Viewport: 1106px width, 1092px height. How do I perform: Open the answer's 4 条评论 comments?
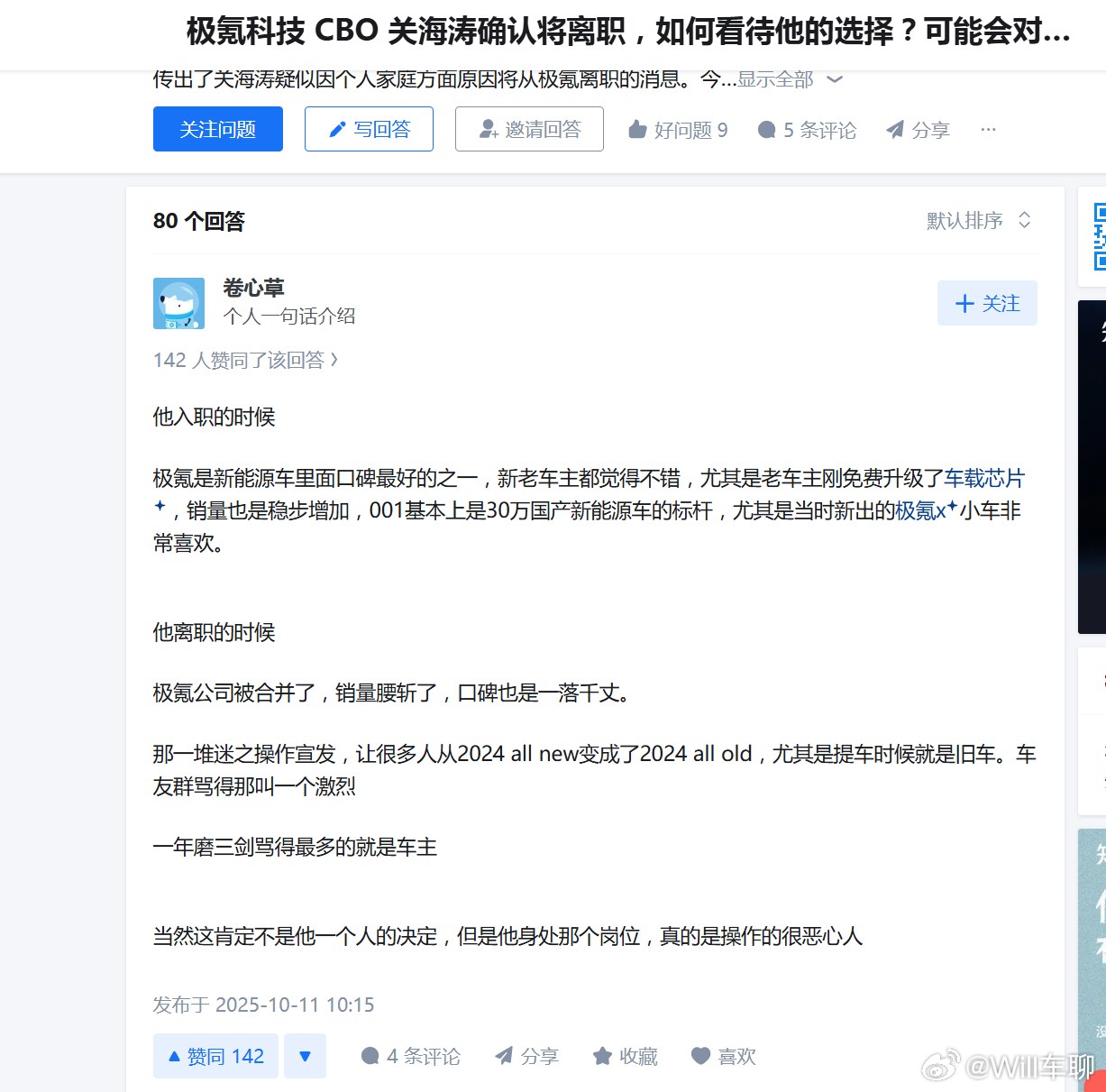point(410,1056)
